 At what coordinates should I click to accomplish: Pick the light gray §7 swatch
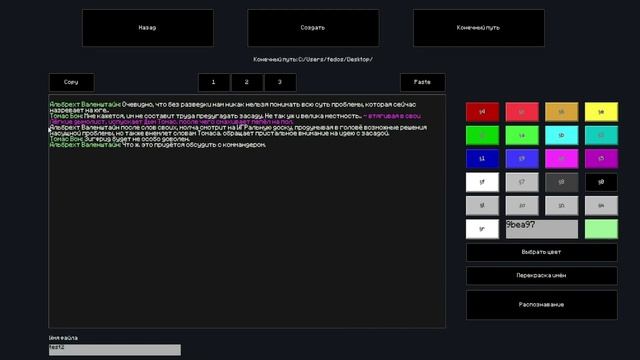coord(522,182)
